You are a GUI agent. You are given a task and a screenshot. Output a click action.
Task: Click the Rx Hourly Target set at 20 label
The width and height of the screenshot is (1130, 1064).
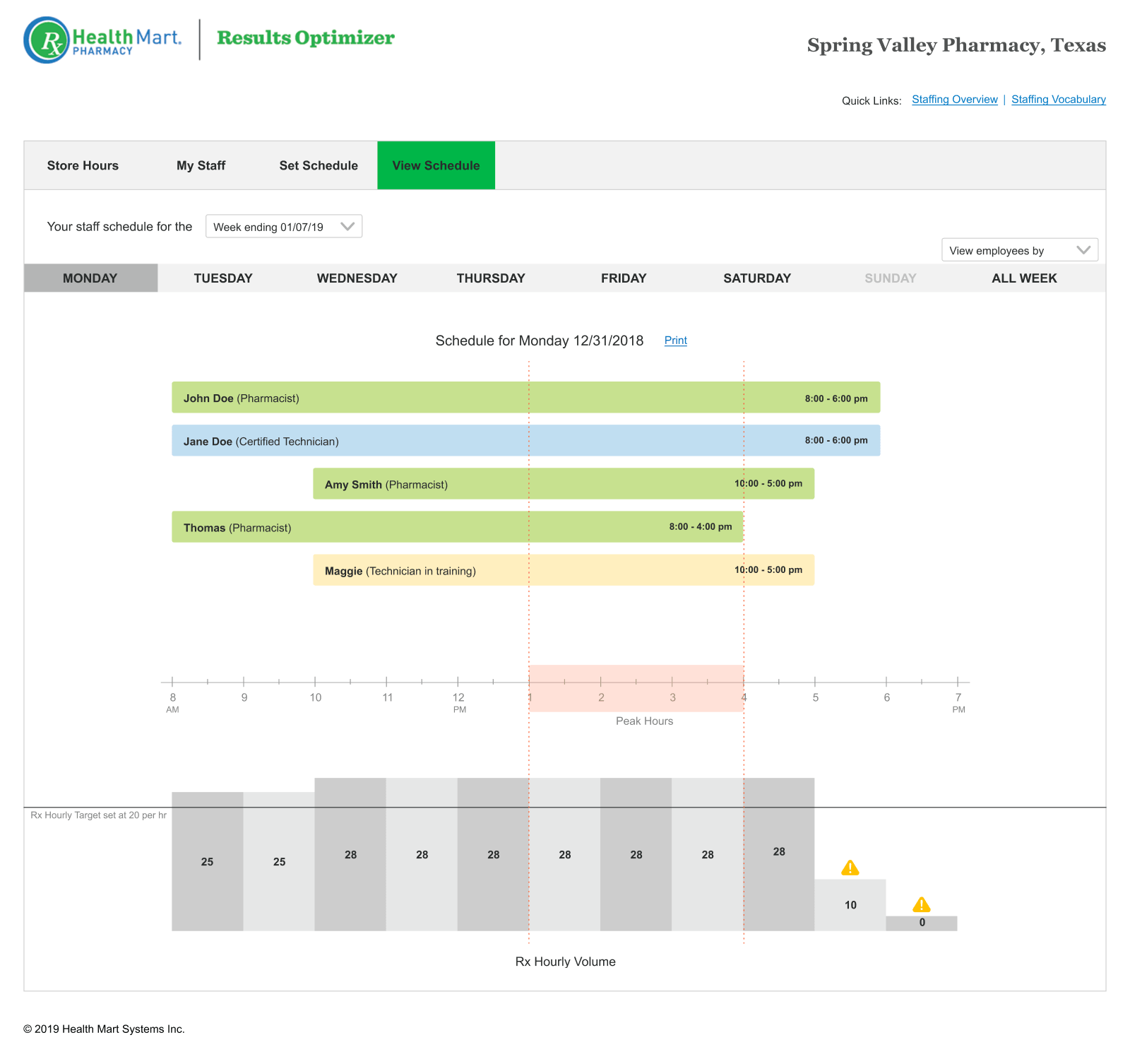pos(99,815)
